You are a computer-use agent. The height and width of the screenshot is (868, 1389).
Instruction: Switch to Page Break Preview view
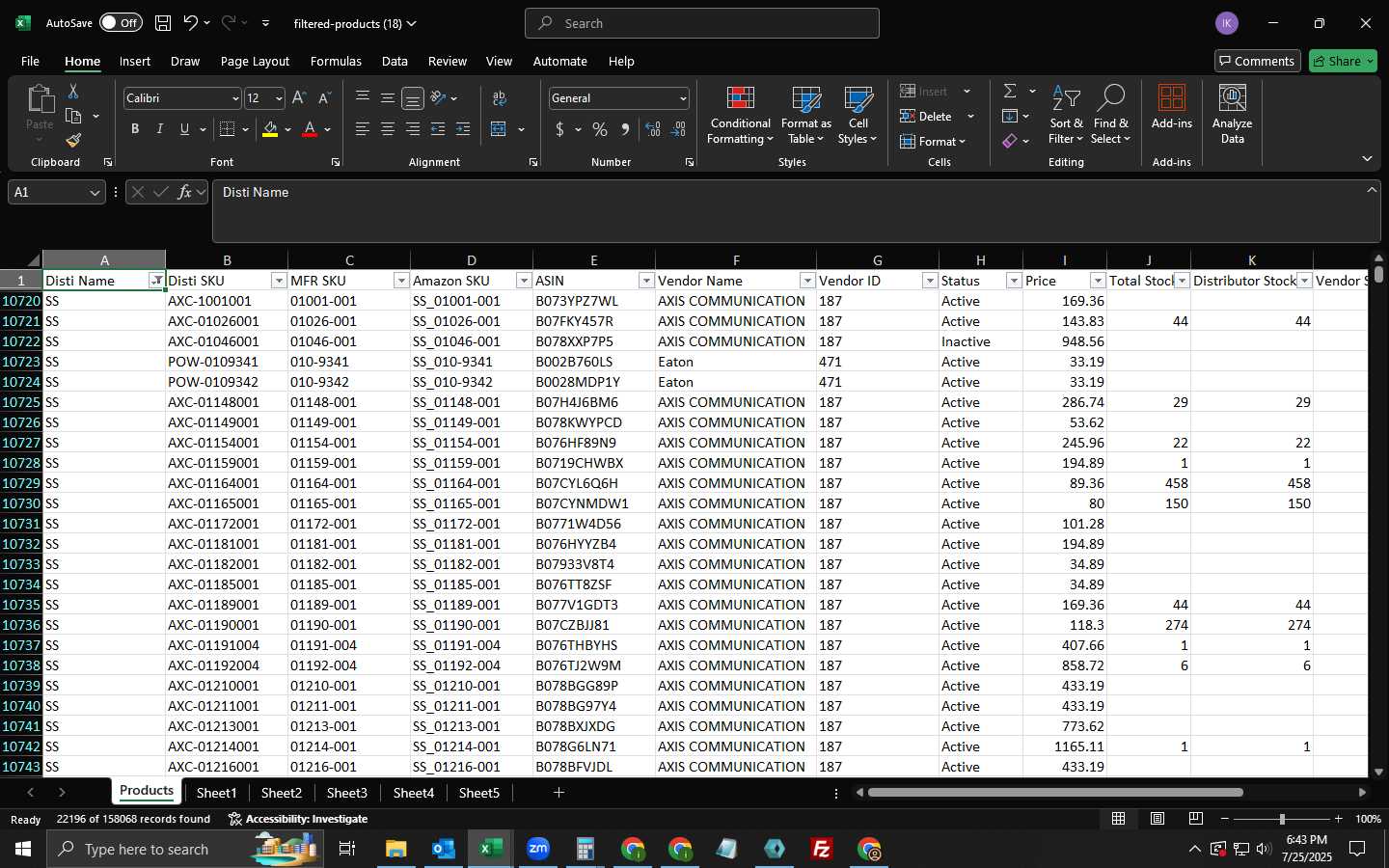1196,819
